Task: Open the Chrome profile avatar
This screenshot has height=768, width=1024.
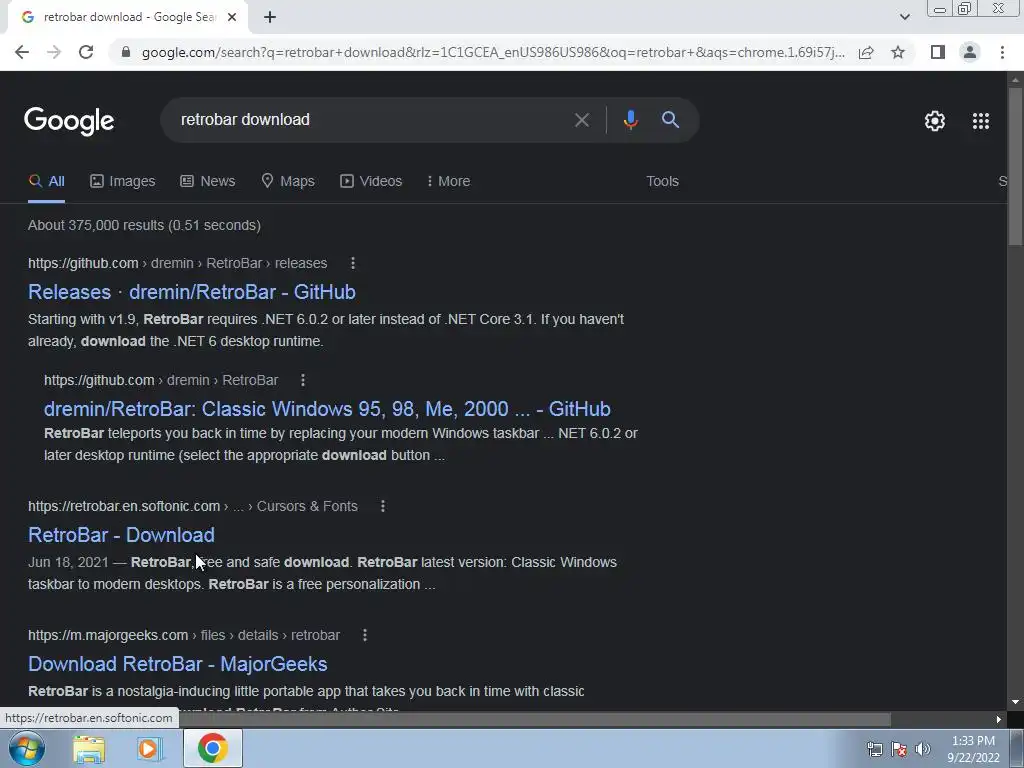Action: point(970,52)
